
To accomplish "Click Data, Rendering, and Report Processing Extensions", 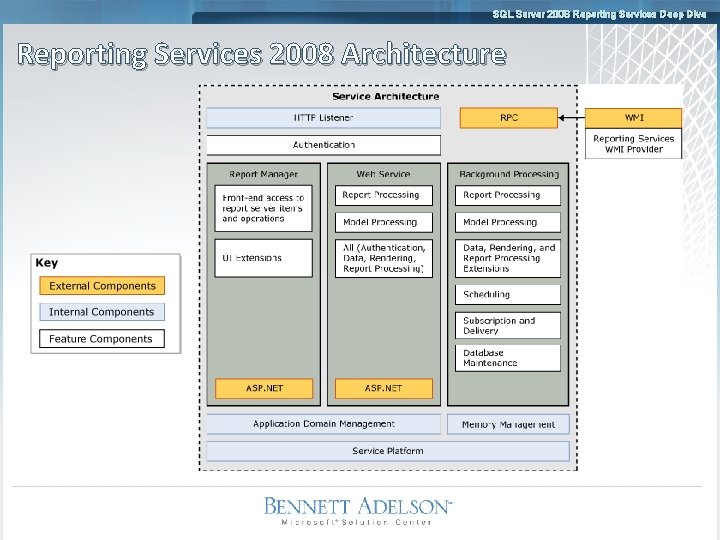I will [x=508, y=258].
